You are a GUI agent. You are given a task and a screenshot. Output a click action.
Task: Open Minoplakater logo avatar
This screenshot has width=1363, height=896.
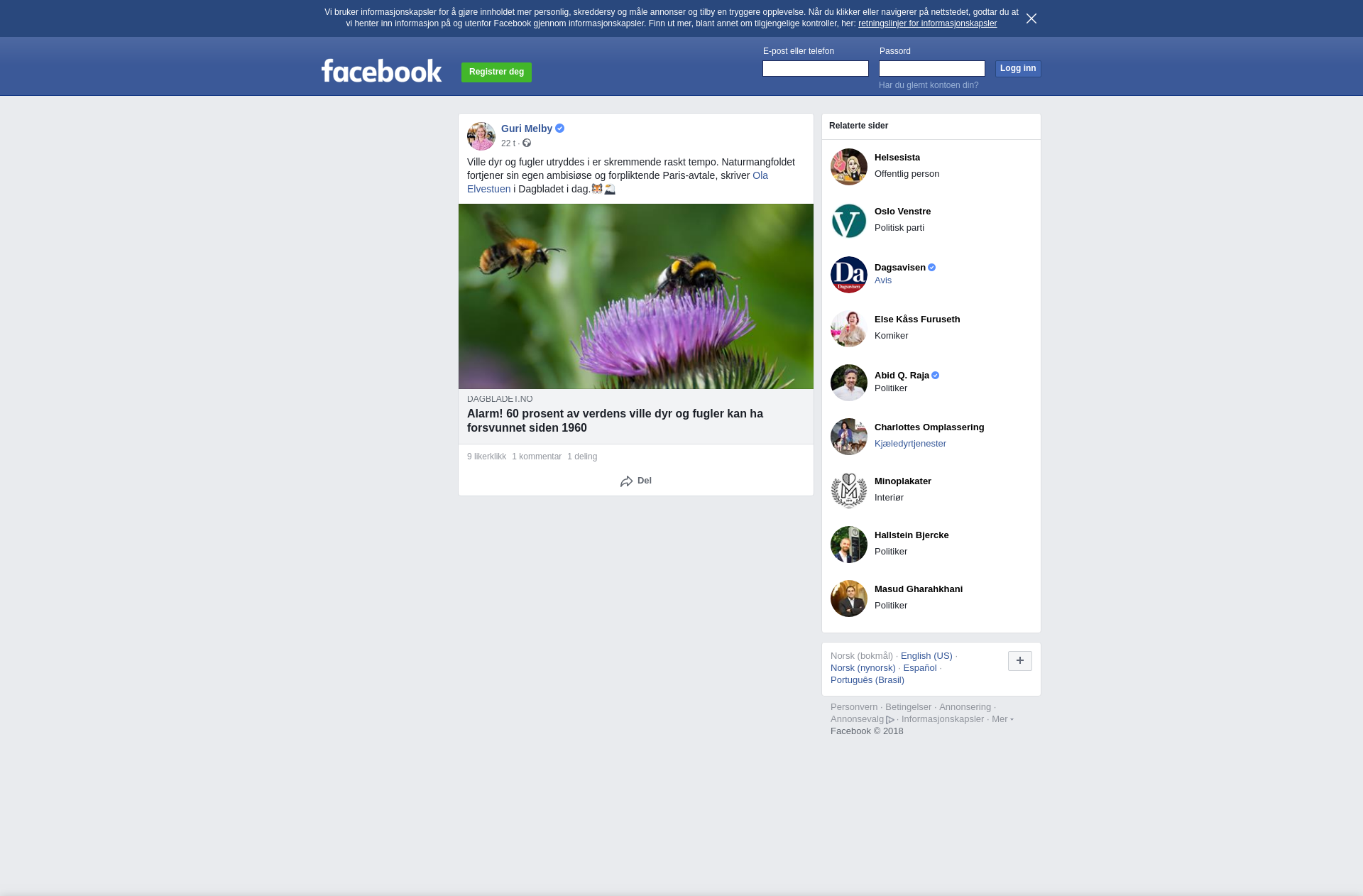click(849, 491)
